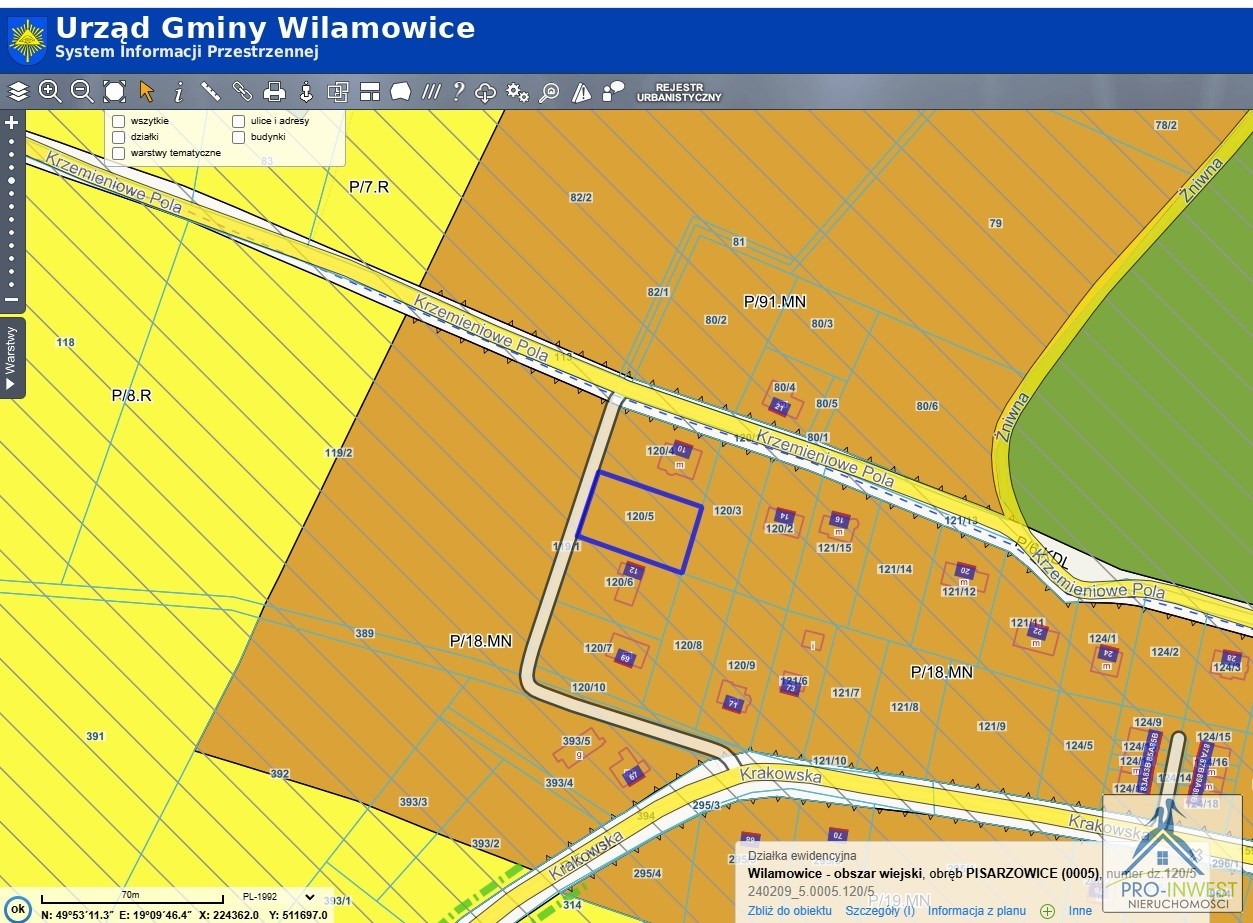Activate the orange arrow selection tool

[x=147, y=92]
